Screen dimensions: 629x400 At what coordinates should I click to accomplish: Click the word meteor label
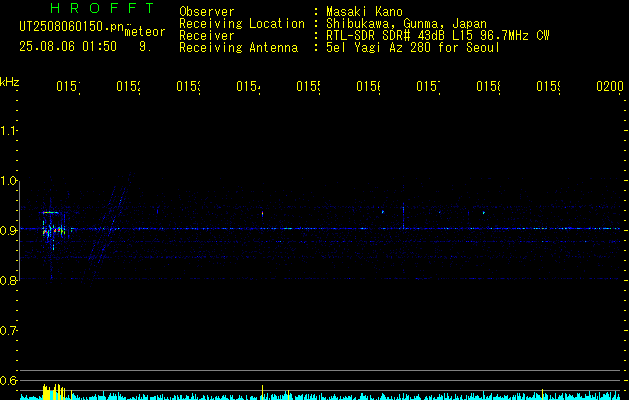point(145,32)
